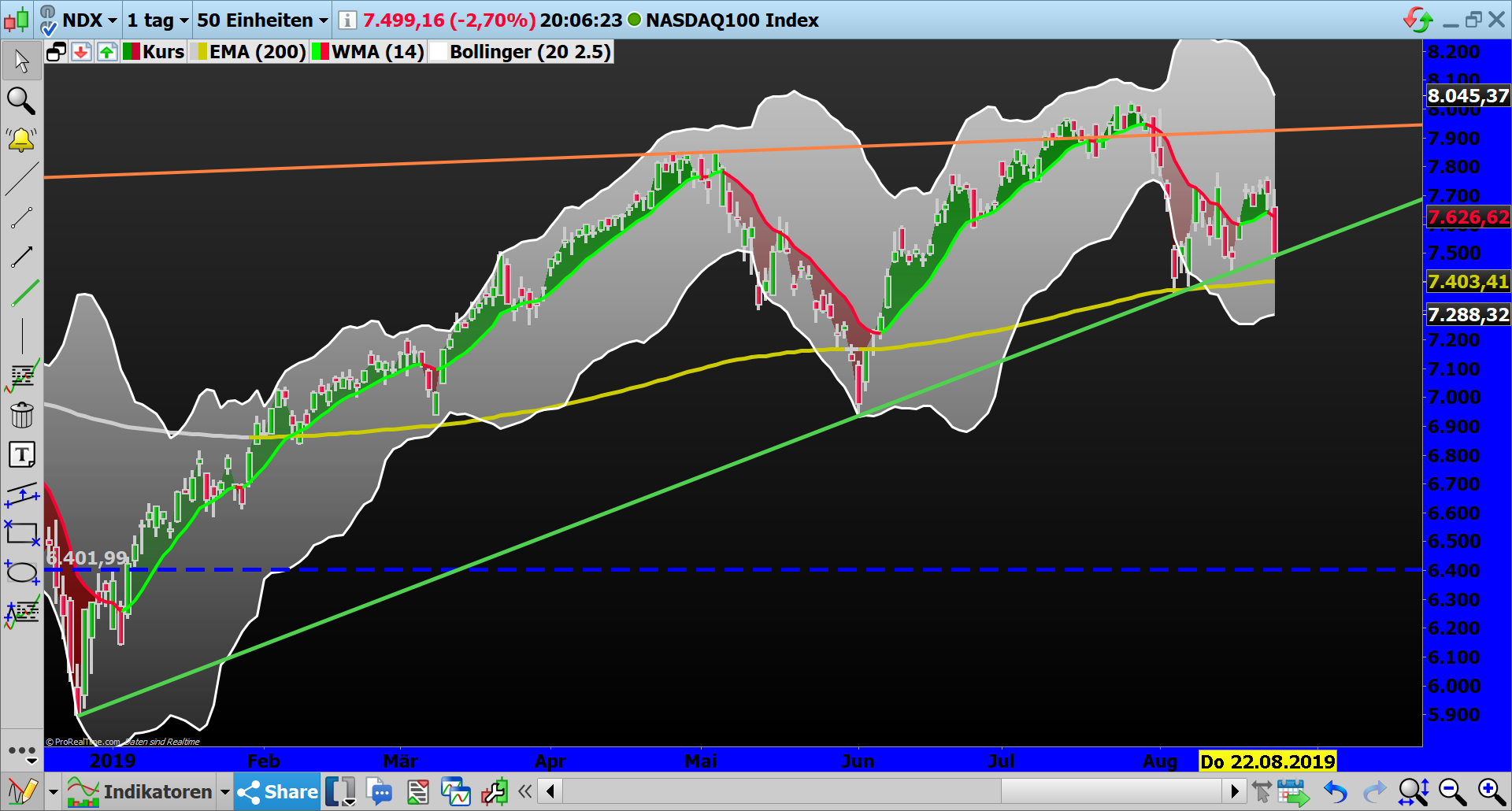Click the refresh icon at top right

(x=1419, y=17)
